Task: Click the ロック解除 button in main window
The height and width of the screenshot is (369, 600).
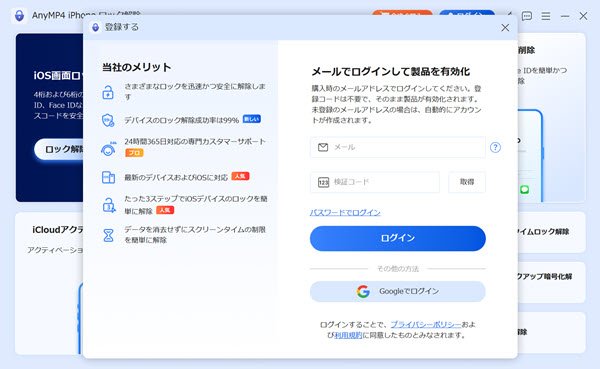Action: pos(59,149)
